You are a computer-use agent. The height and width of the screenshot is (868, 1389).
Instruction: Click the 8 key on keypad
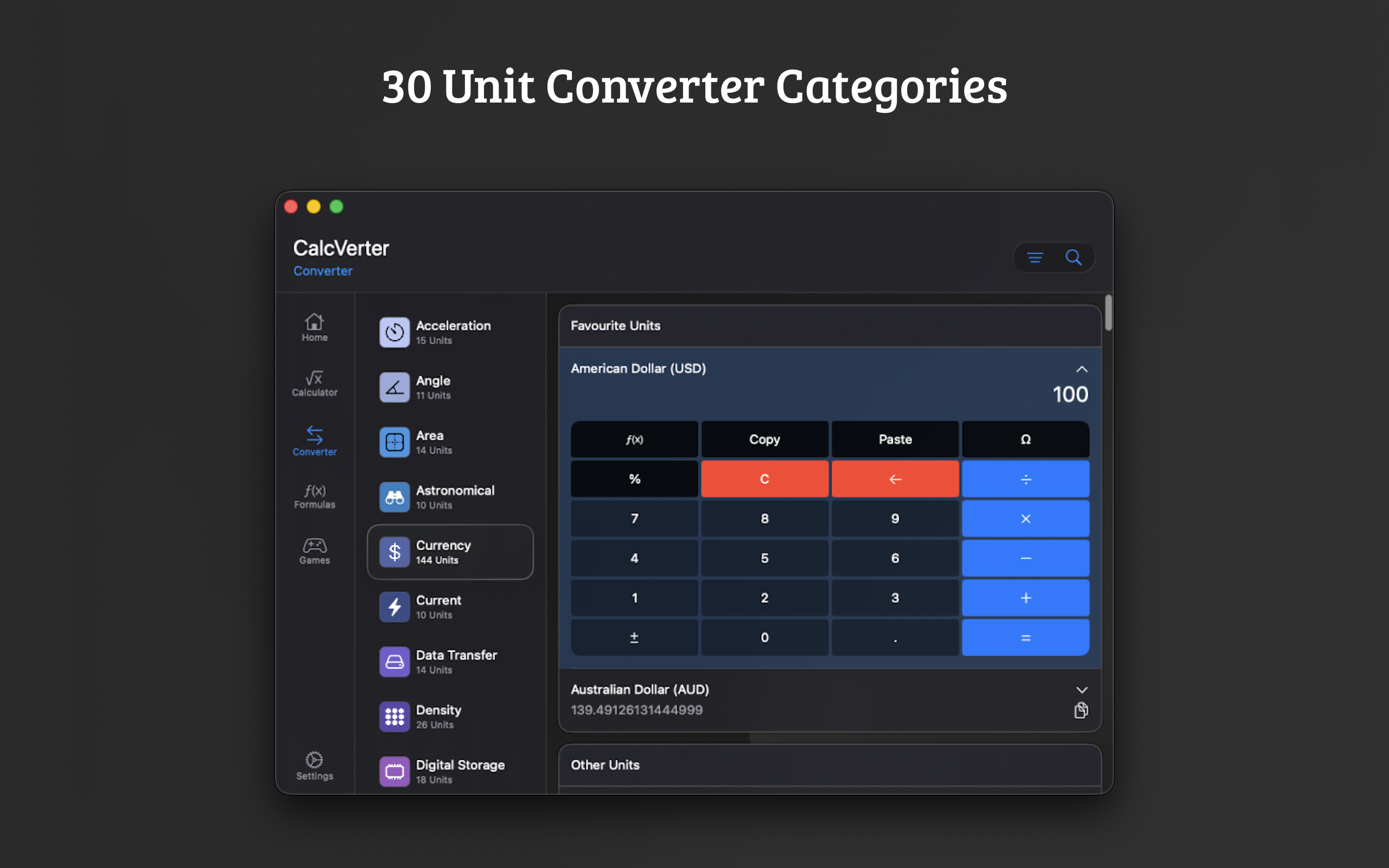coord(764,519)
